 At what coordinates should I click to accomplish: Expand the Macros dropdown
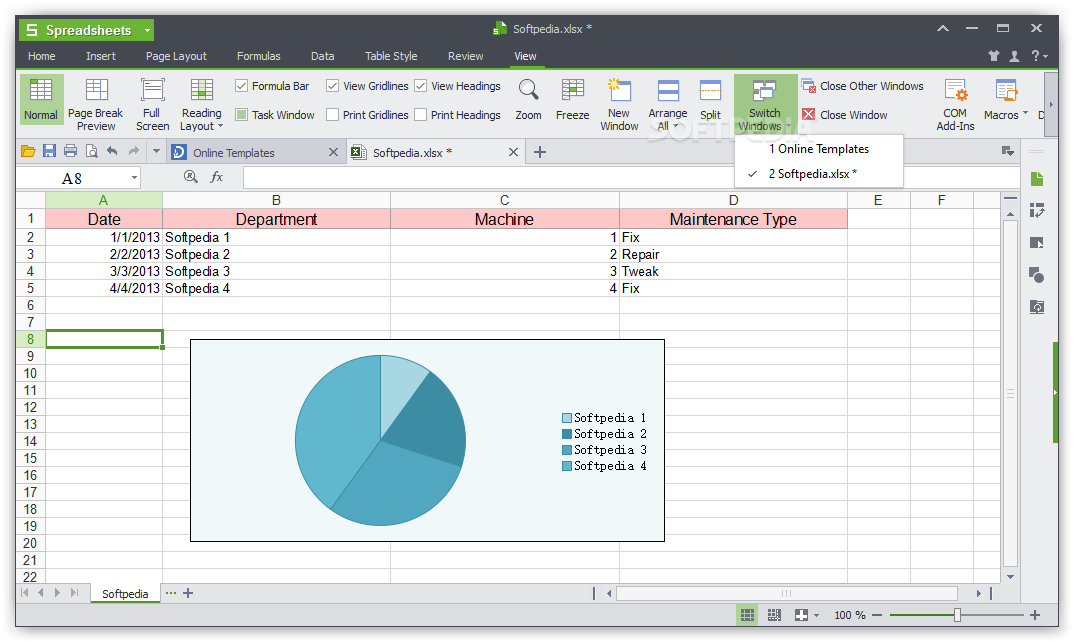click(1025, 114)
